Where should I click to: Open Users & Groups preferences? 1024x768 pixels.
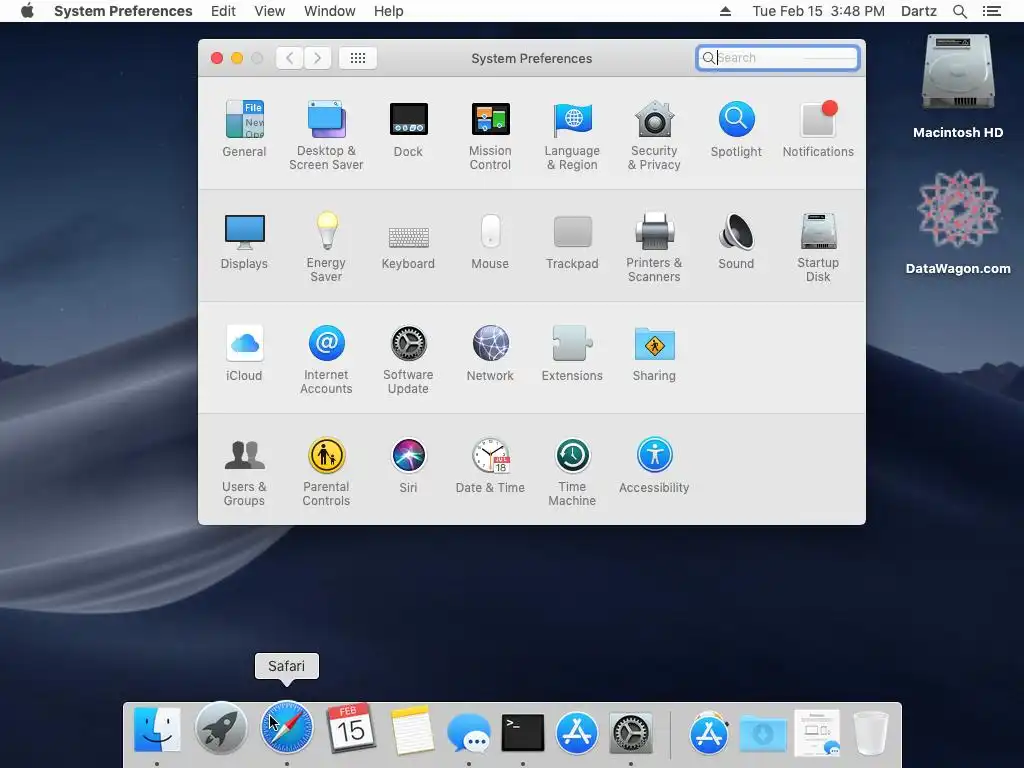coord(244,472)
